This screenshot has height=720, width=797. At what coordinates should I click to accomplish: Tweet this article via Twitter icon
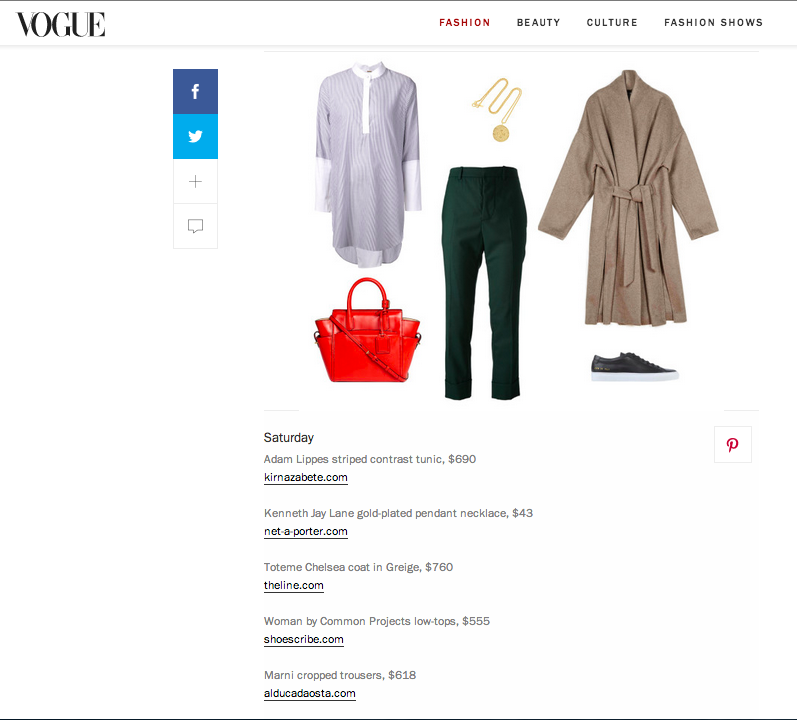coord(195,136)
